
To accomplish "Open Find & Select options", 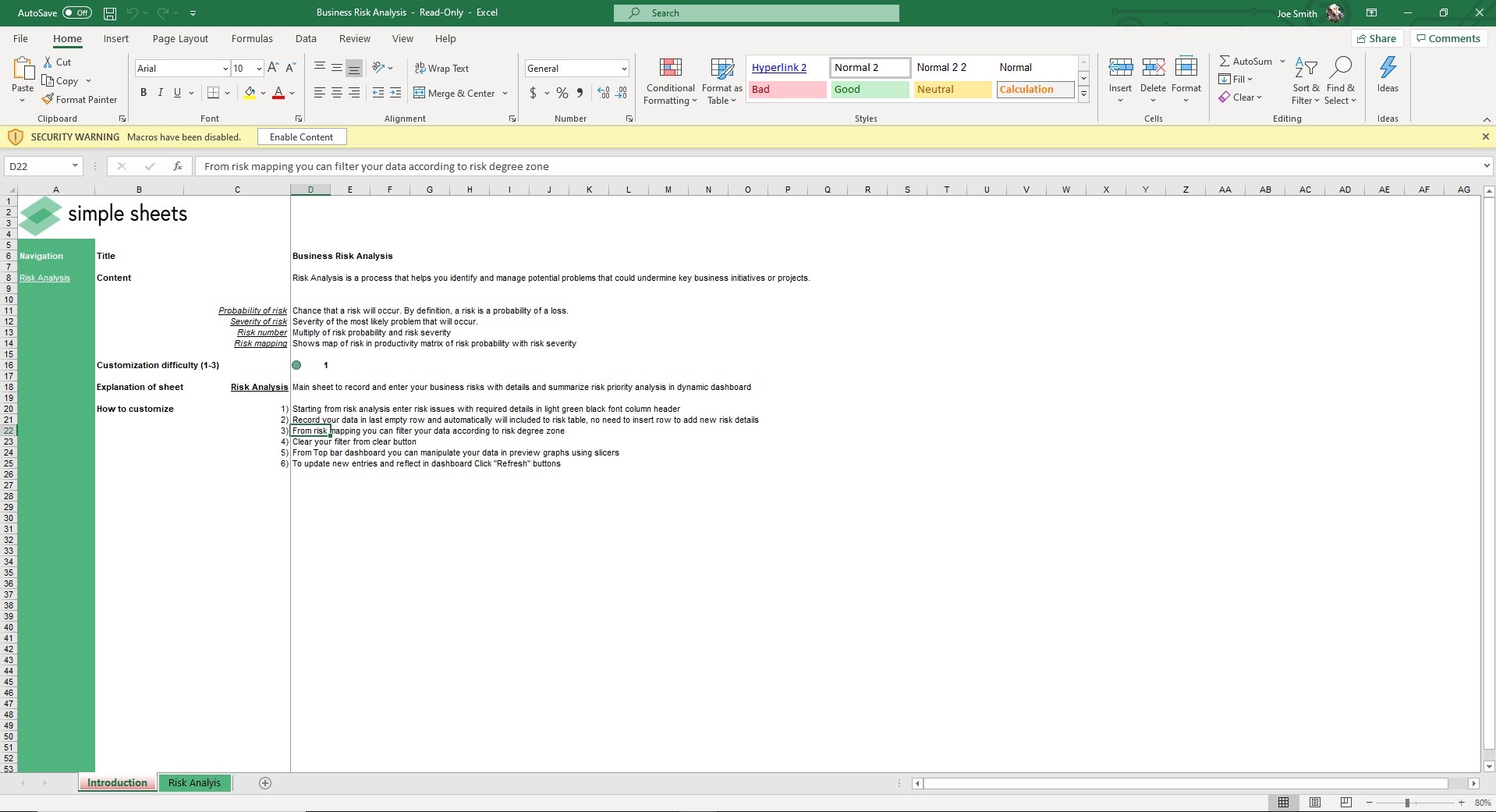I will (1341, 81).
